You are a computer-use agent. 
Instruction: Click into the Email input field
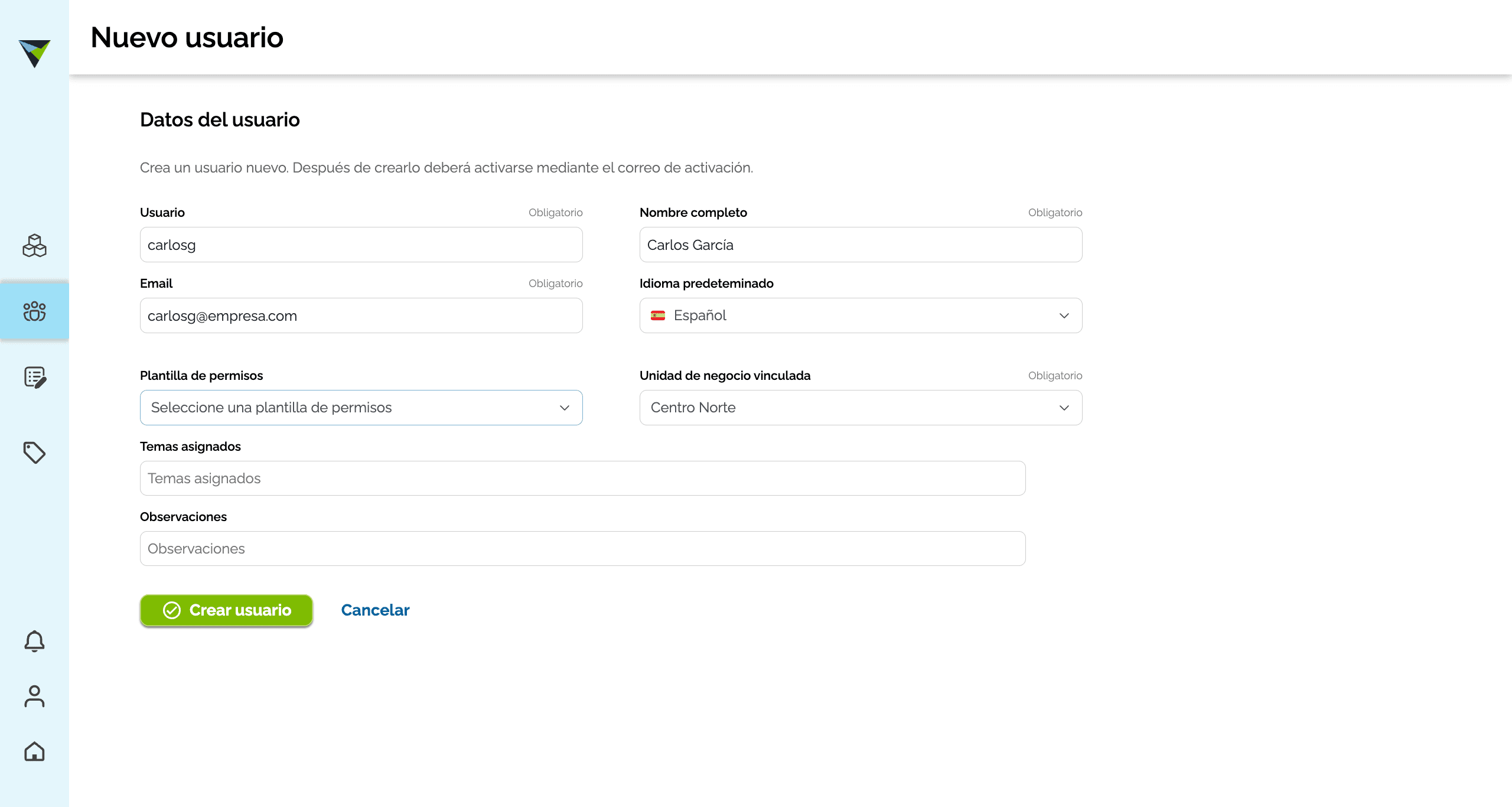(361, 315)
